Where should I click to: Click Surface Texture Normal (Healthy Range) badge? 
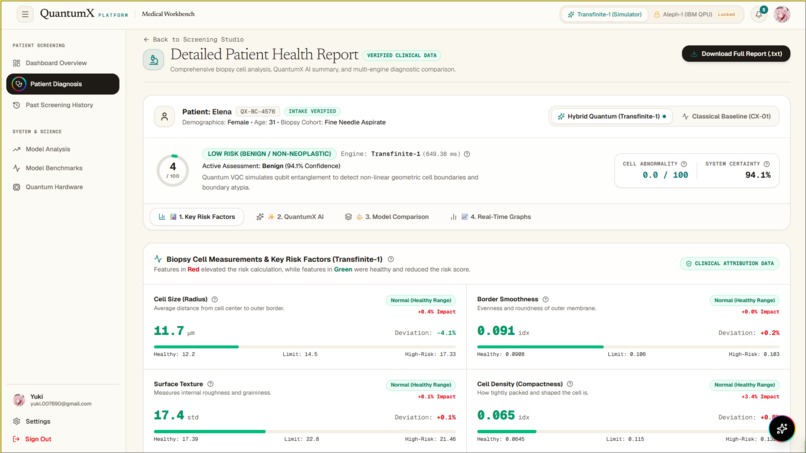420,385
